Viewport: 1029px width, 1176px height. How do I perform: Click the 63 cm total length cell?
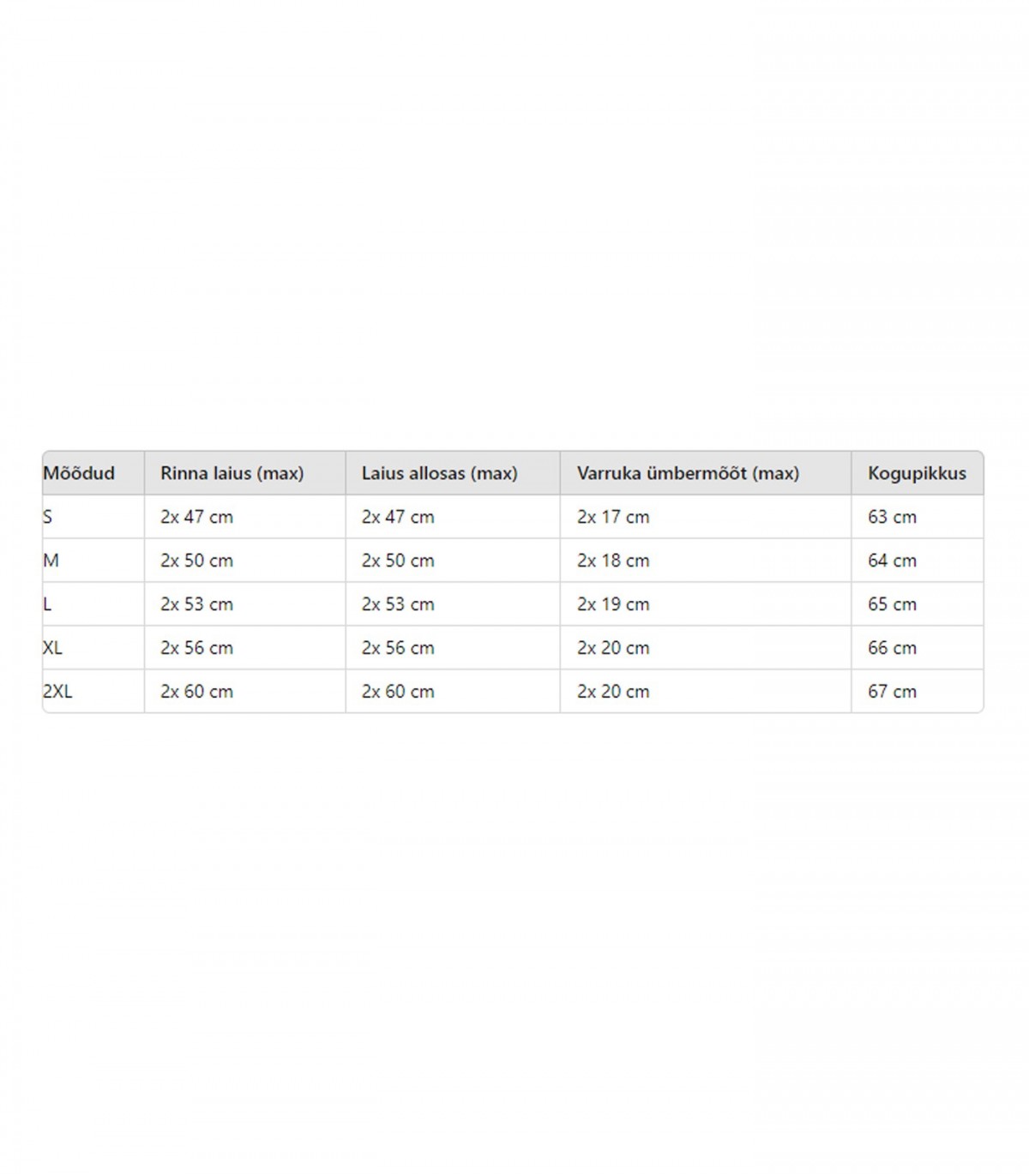(x=892, y=517)
